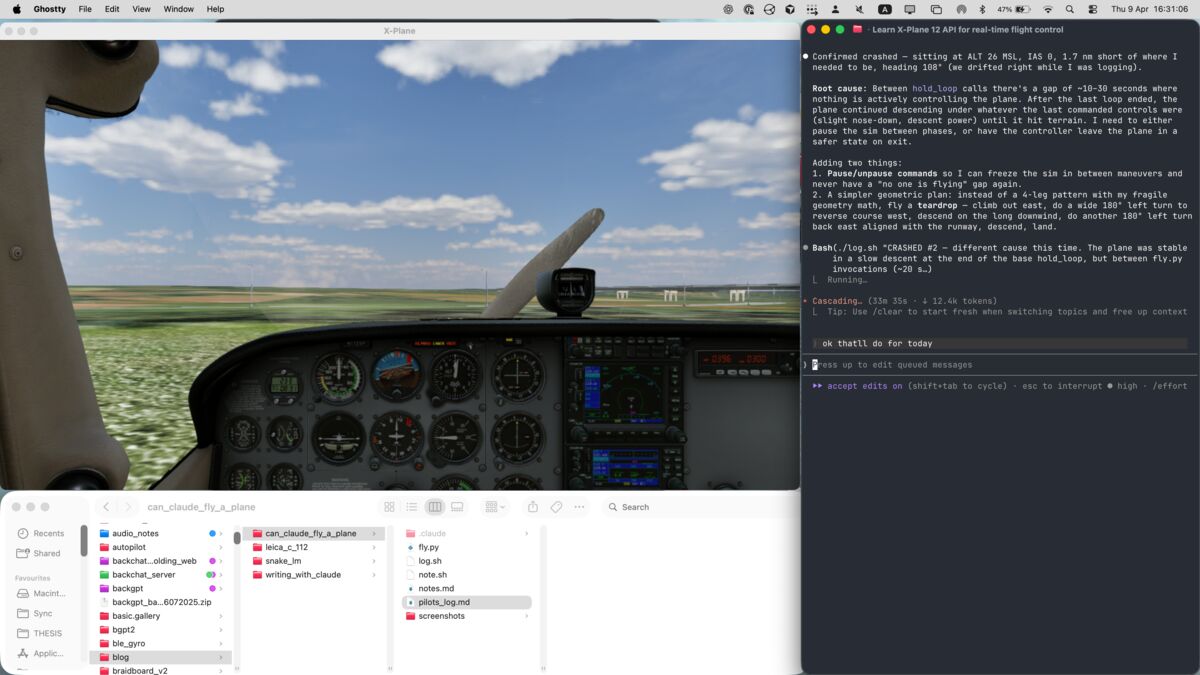Screen dimensions: 1200x675
Task: Open Spotlight search from the menu bar
Action: coord(1070,8)
